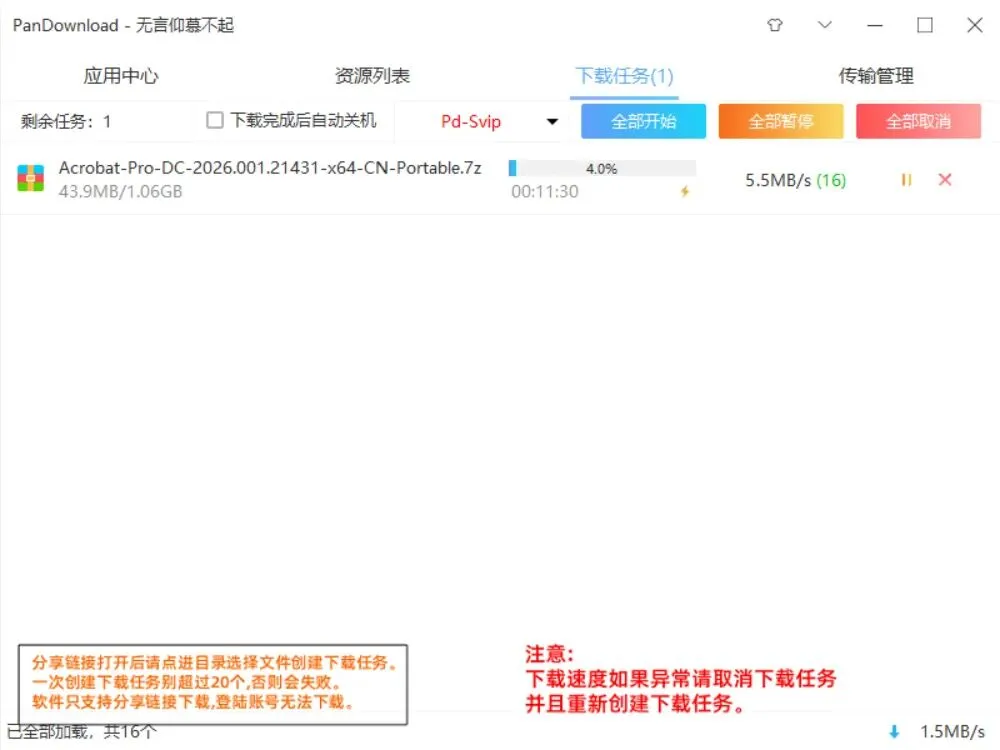Switch to the 资源列表 tab
This screenshot has height=750, width=1000.
click(372, 76)
